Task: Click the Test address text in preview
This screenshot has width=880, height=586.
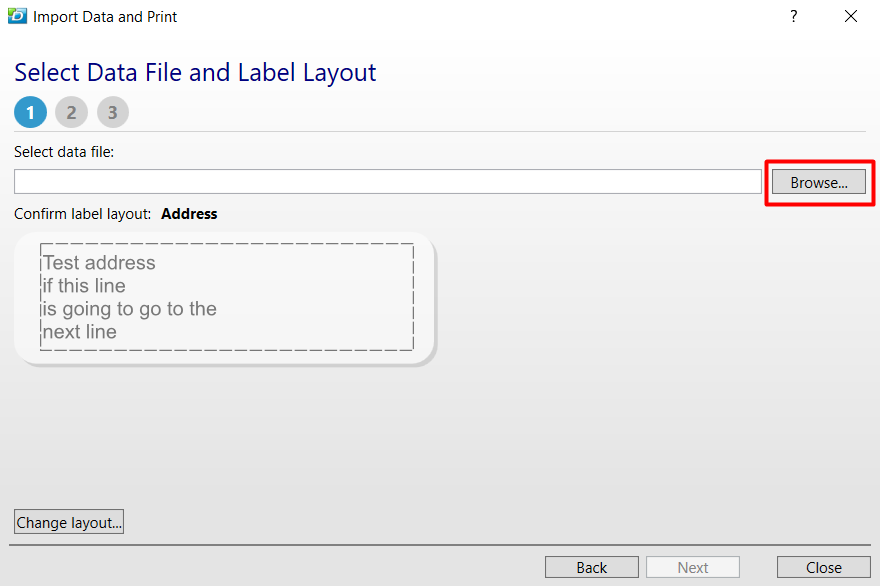Action: point(97,262)
